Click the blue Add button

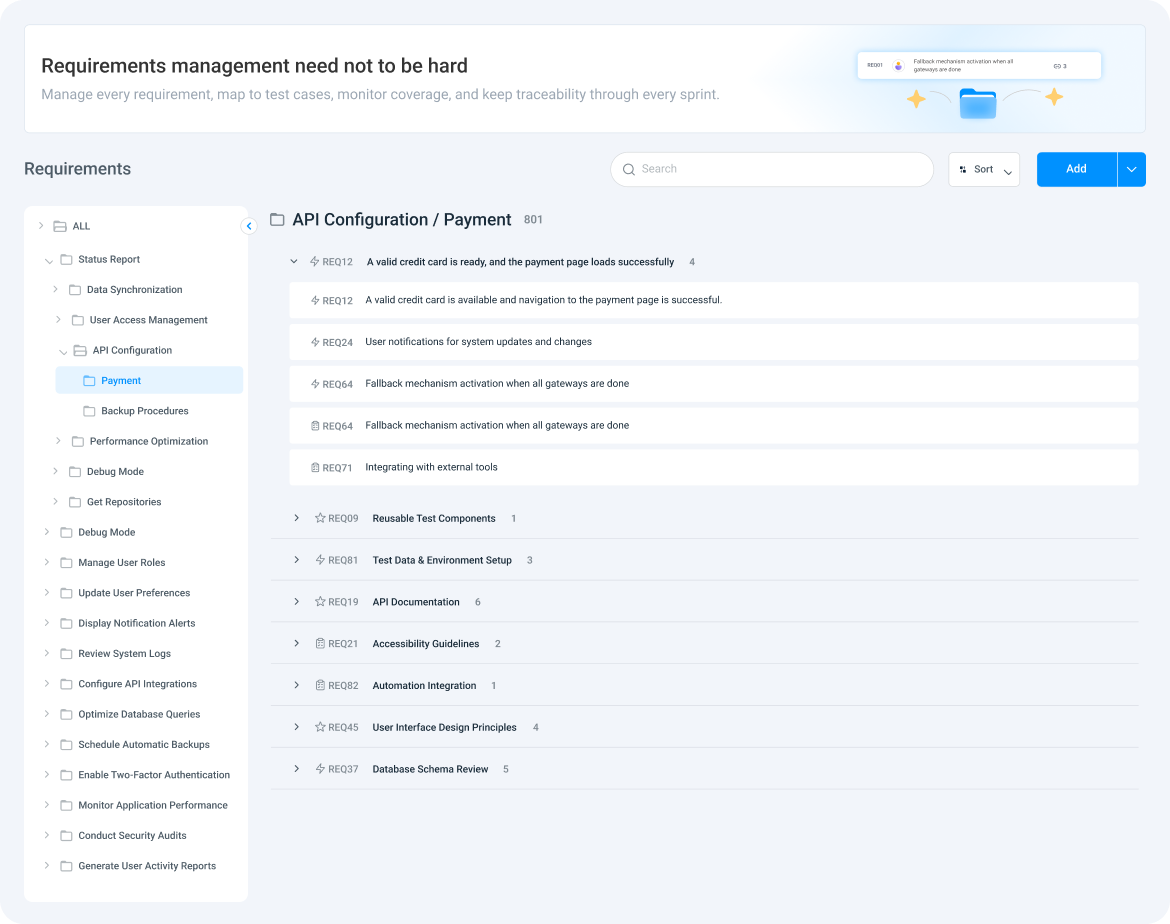pyautogui.click(x=1076, y=170)
